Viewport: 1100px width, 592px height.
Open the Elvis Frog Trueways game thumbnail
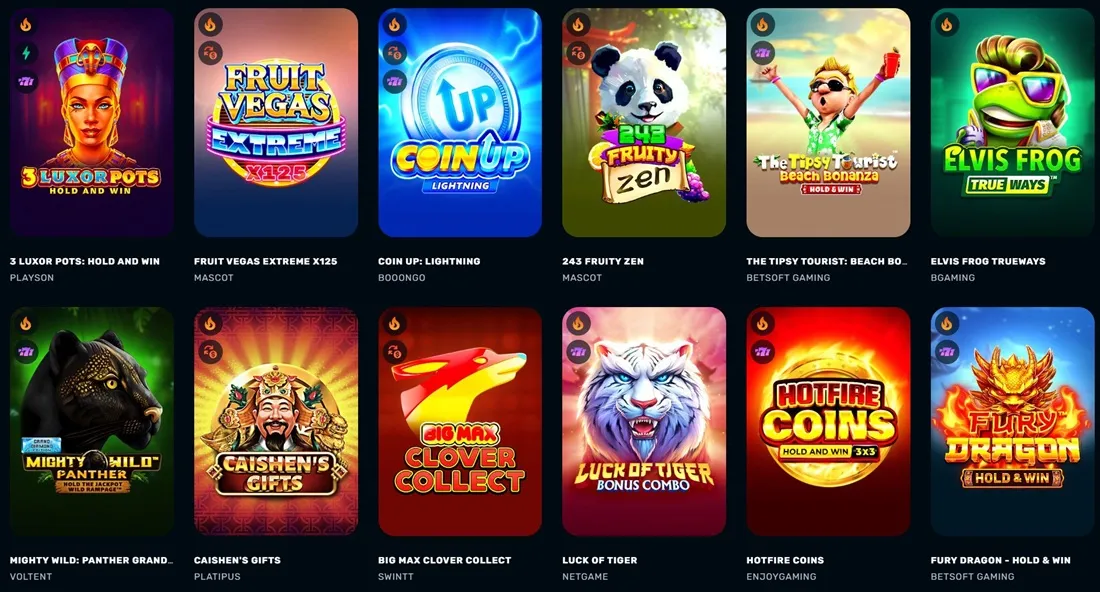pyautogui.click(x=1012, y=123)
